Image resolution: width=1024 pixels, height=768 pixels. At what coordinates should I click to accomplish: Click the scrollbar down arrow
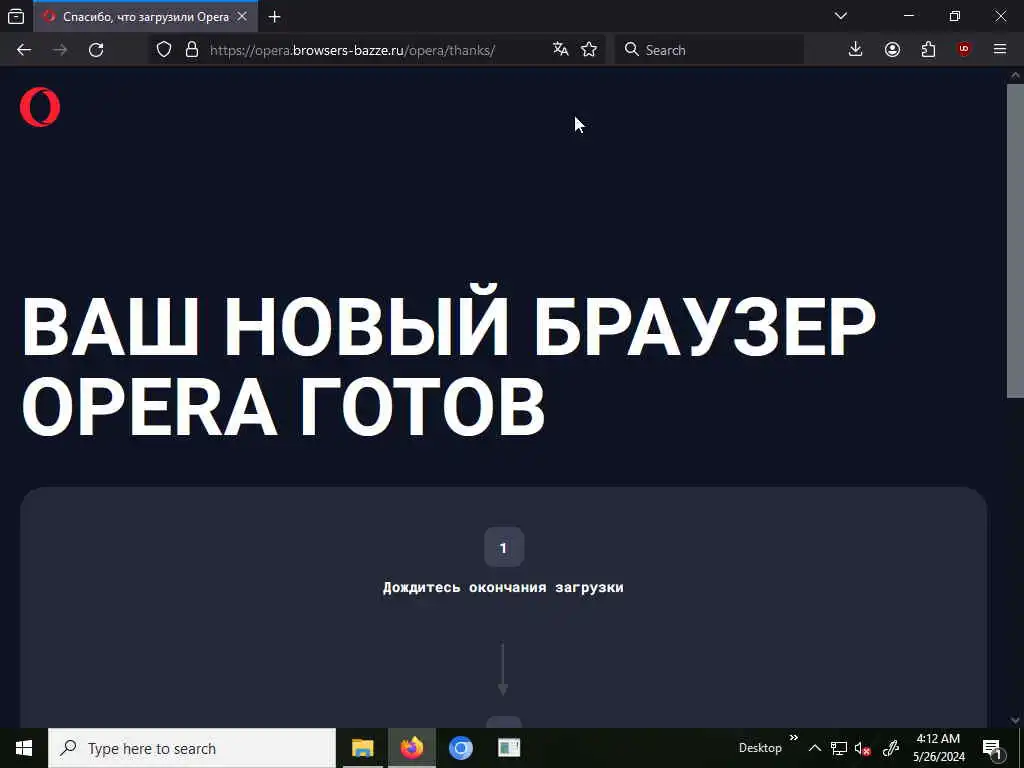pyautogui.click(x=1016, y=721)
